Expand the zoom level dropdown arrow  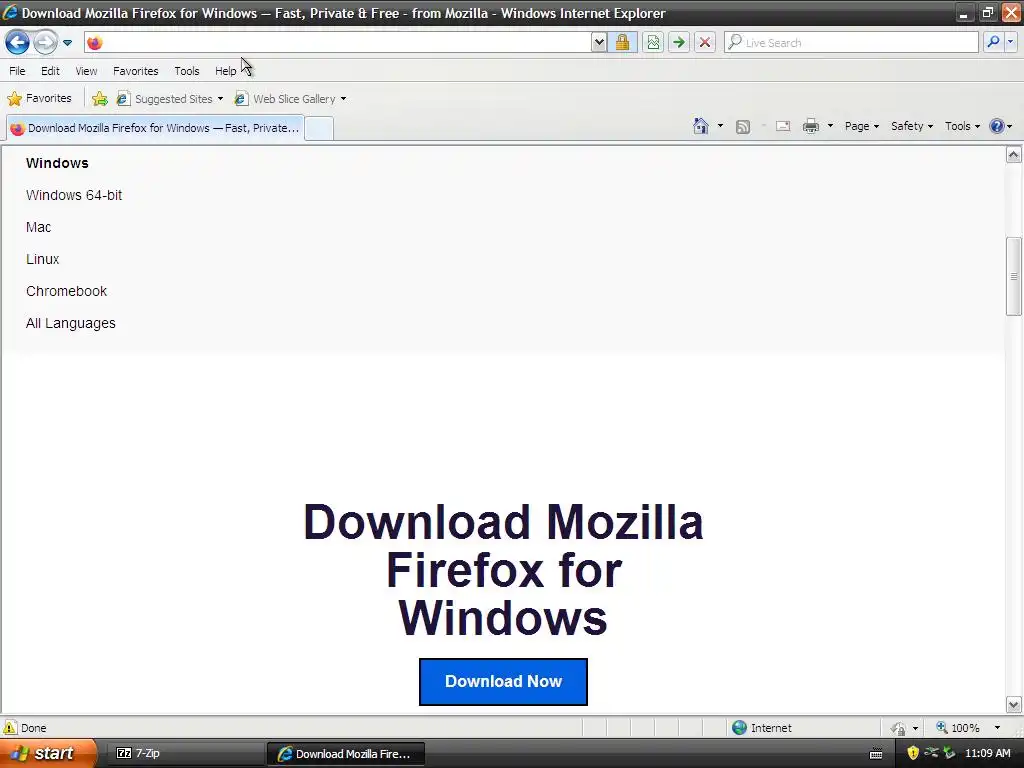[997, 728]
